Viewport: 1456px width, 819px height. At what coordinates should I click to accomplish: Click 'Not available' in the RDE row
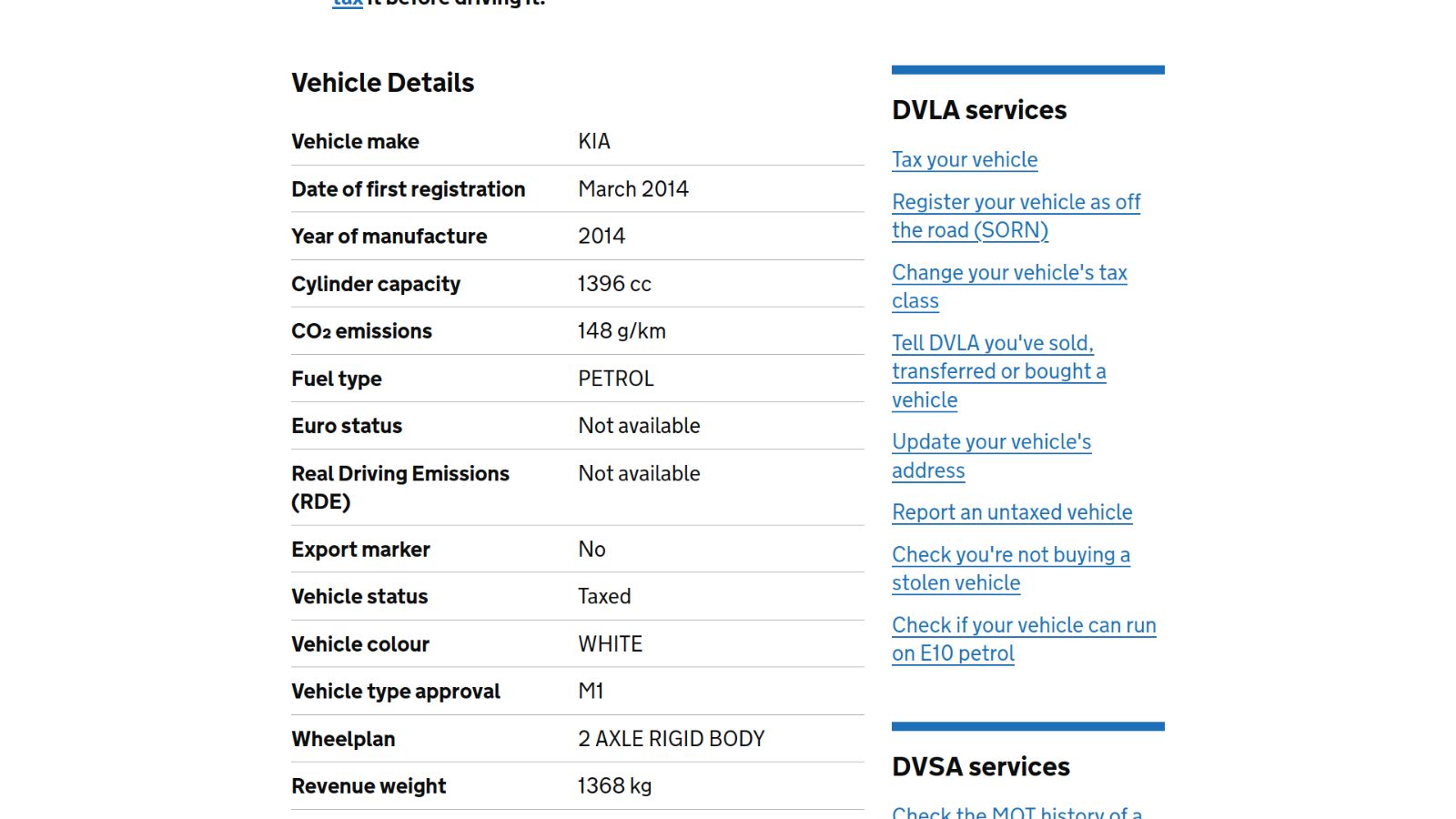point(639,474)
